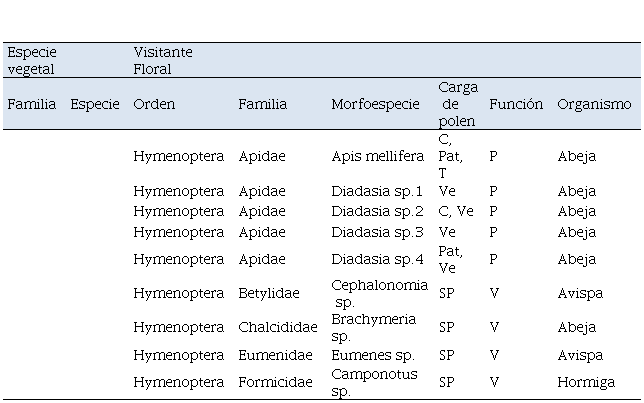Click the 'Carga de polen' column header
Screen dimensions: 644x403
pyautogui.click(x=458, y=104)
